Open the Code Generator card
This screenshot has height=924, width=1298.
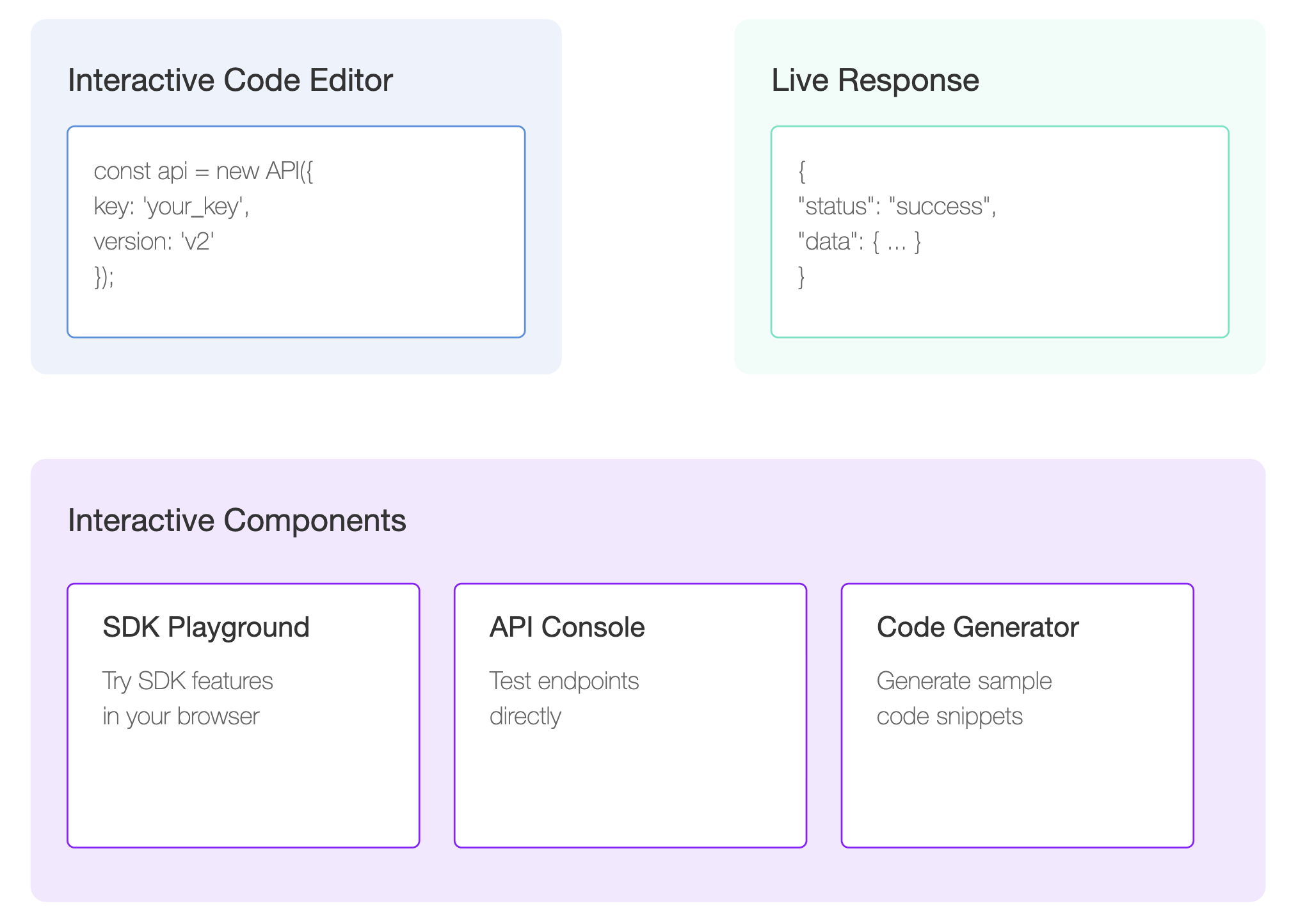coord(1018,715)
